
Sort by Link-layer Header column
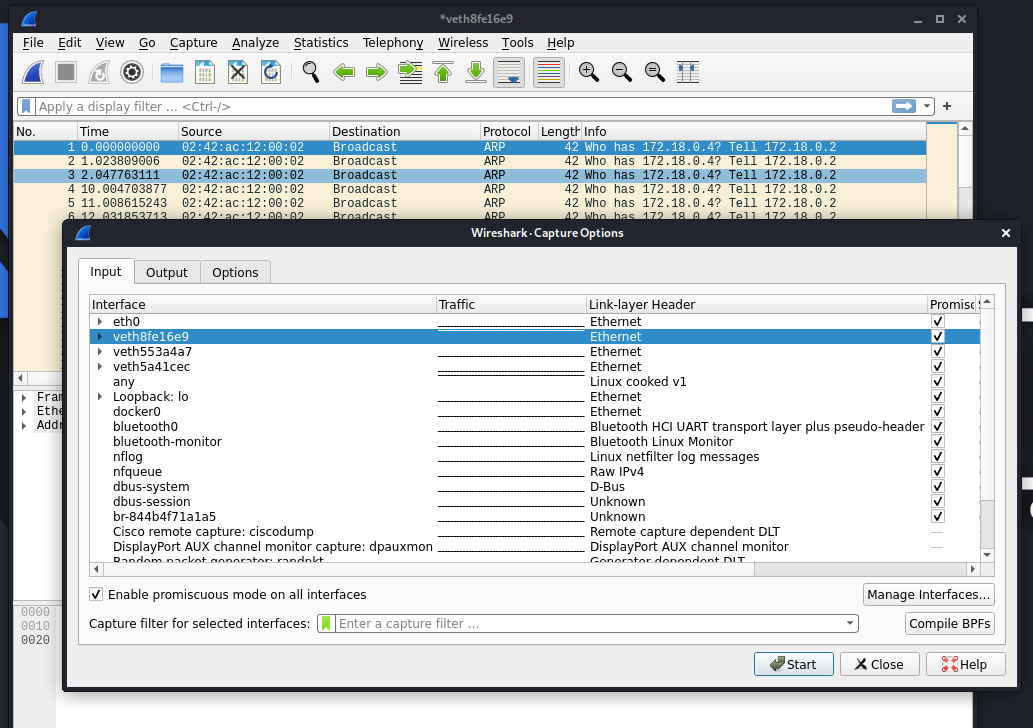coord(756,304)
